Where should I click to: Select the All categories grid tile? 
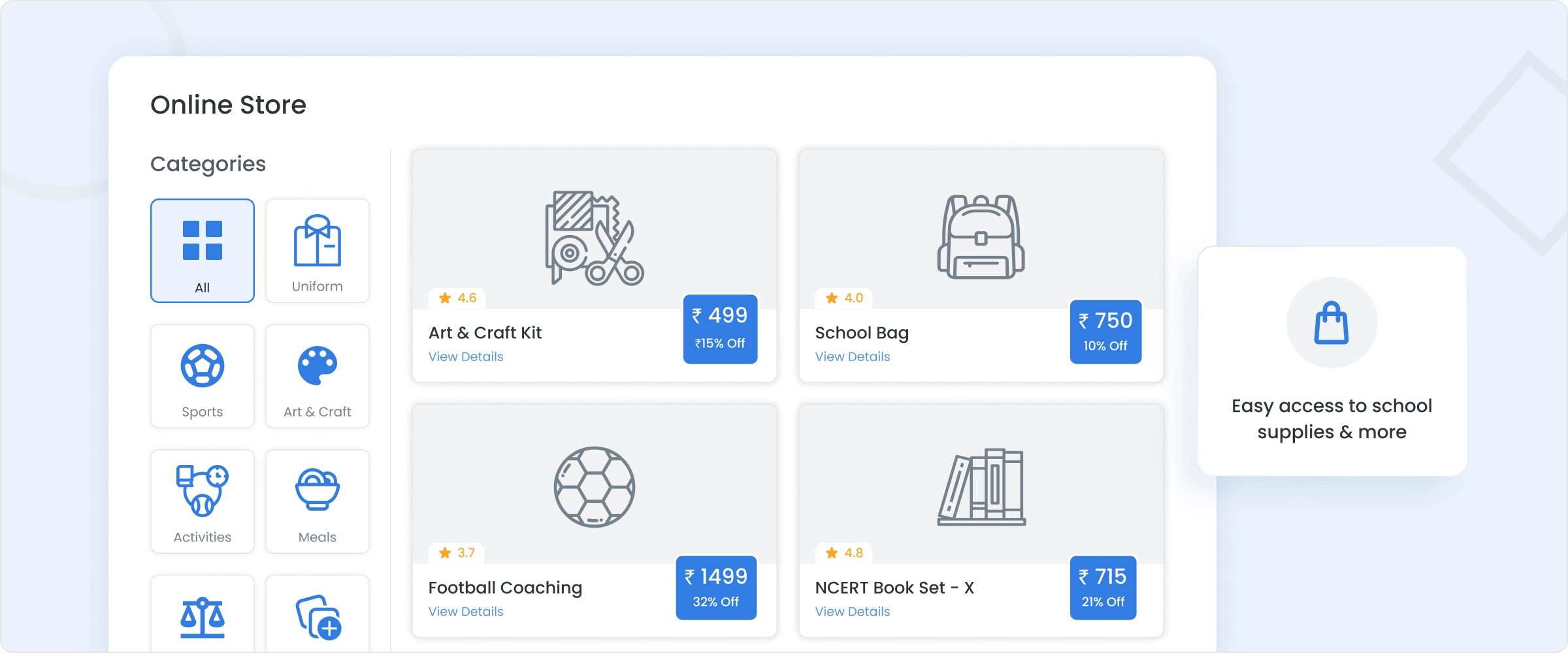(x=202, y=250)
